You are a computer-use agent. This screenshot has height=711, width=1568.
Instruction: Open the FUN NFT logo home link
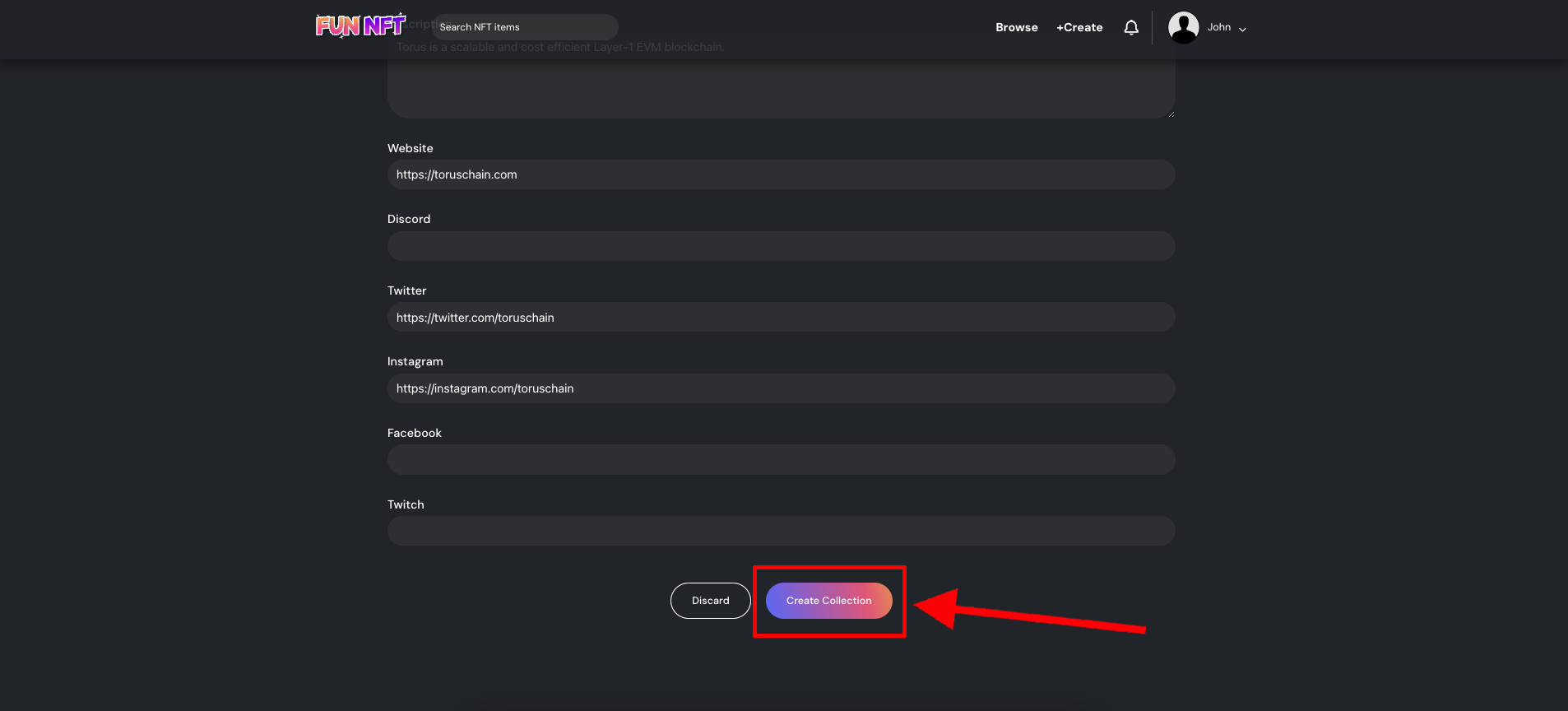[x=361, y=26]
